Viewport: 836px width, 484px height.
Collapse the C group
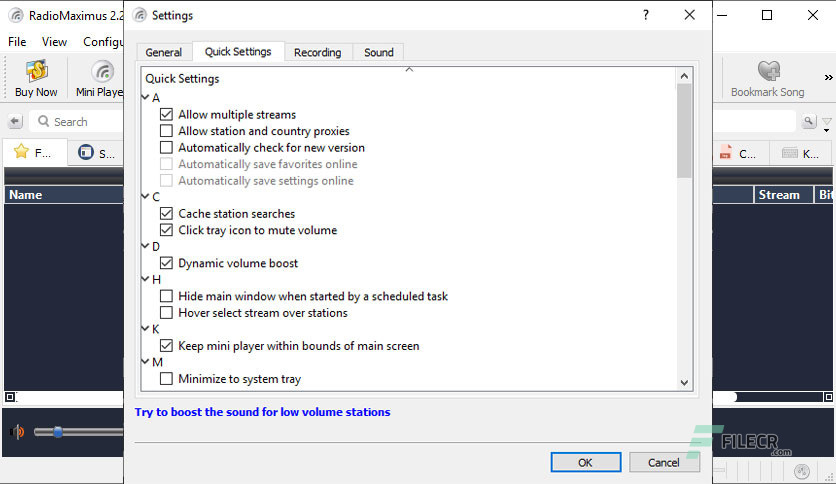(x=145, y=197)
